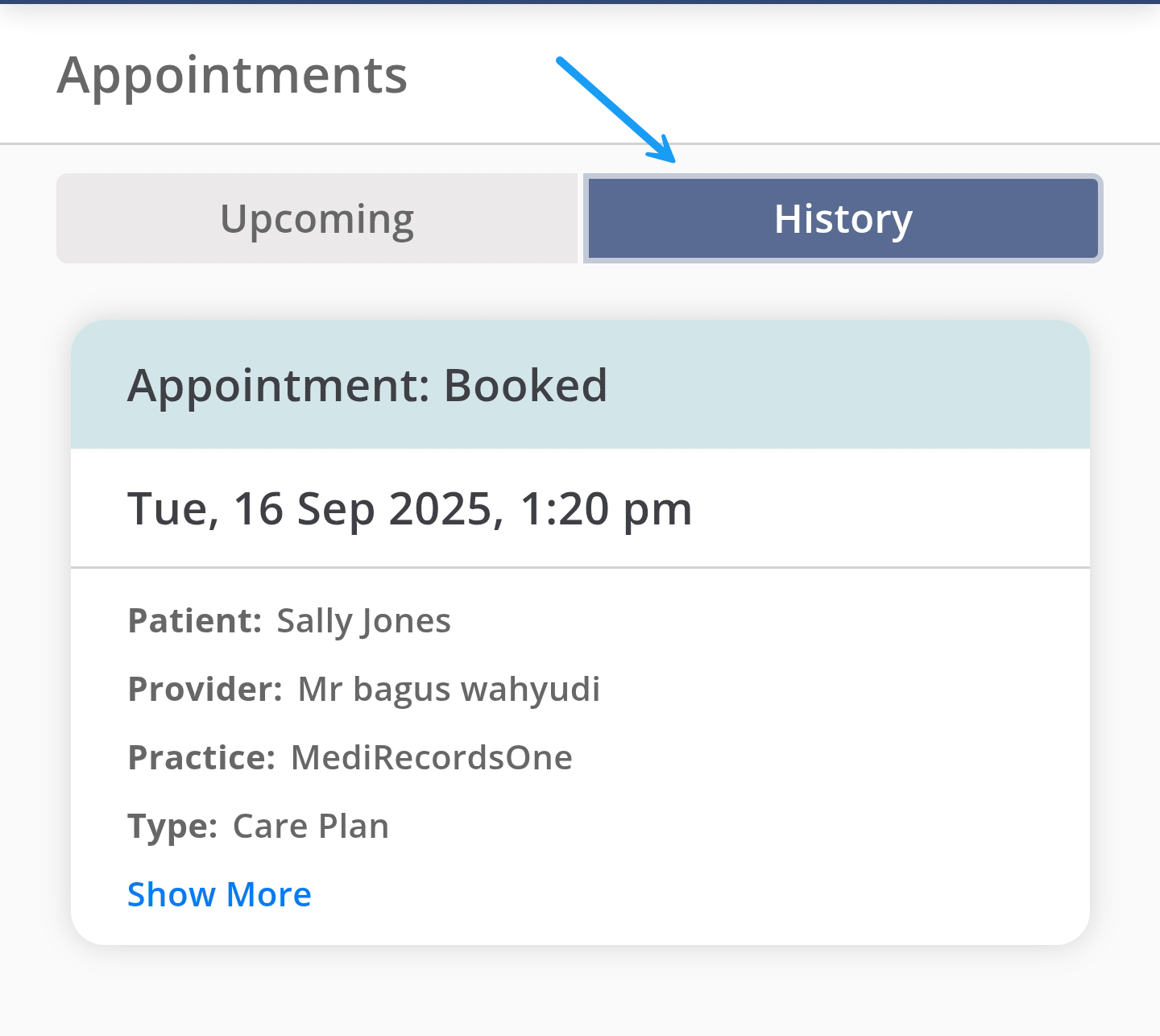Screen dimensions: 1160x1036
Task: Click the blue arrow pointing to History
Action: [616, 110]
